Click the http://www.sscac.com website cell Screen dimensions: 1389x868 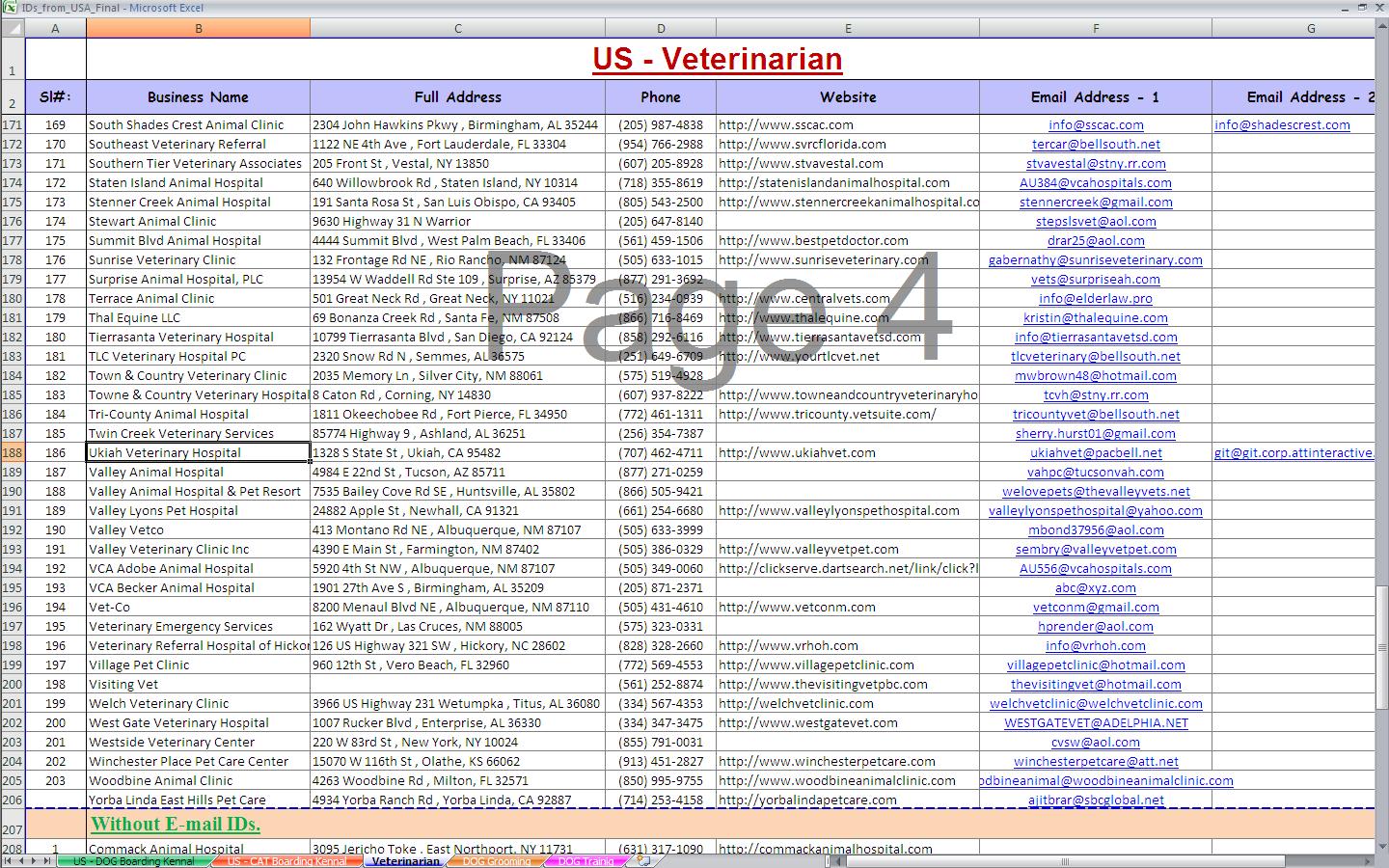point(848,124)
